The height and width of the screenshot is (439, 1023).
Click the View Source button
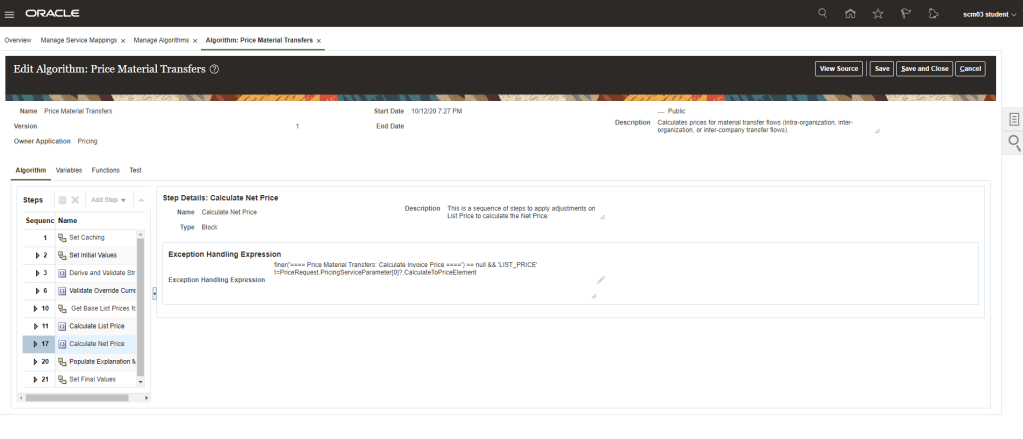[x=838, y=69]
